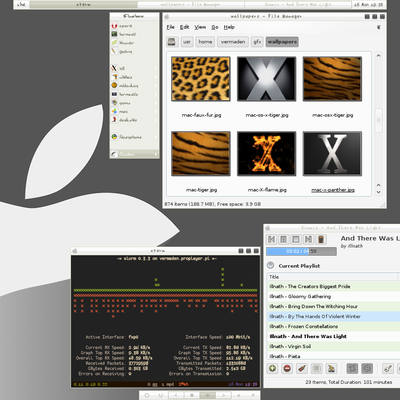Switch to Gimmix in the top taskbar
Image resolution: width=400 pixels, height=400 pixels.
click(298, 5)
